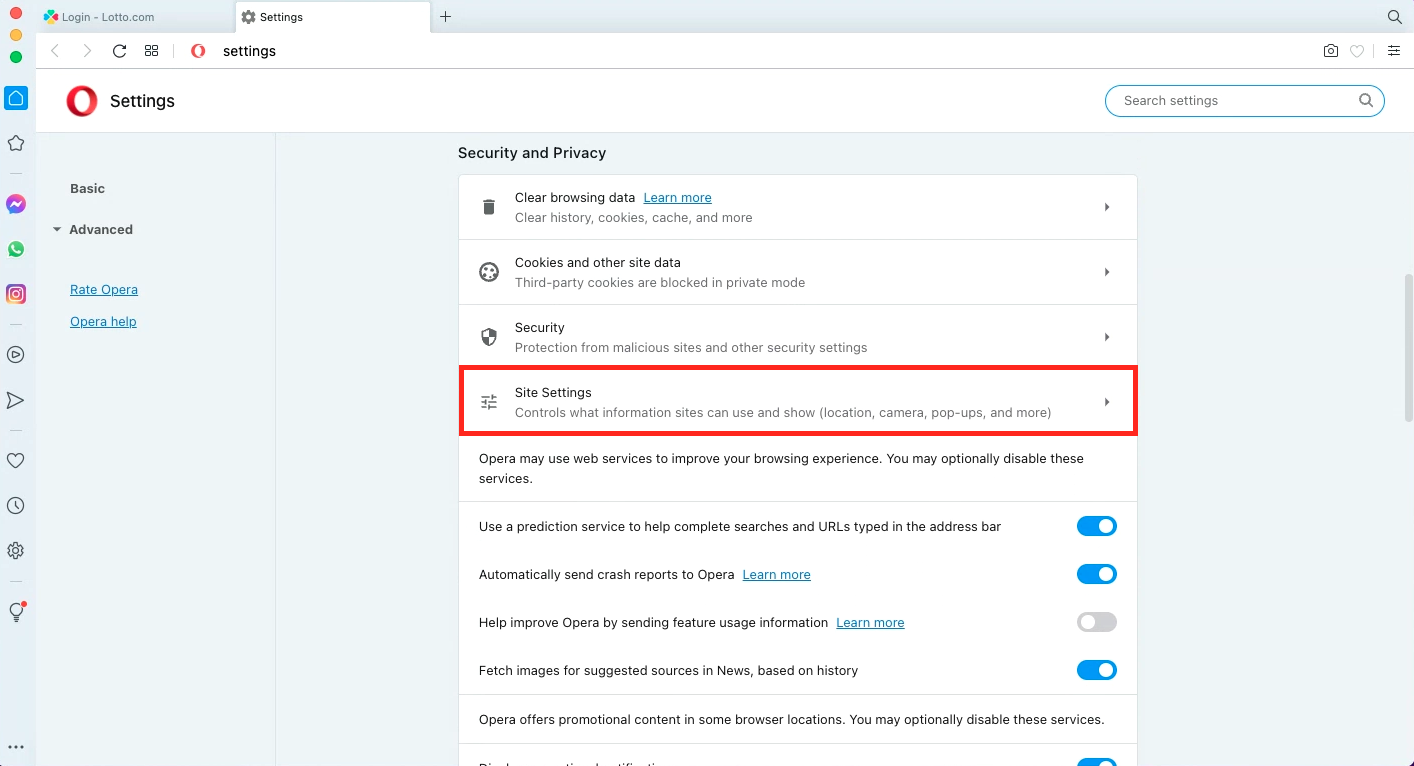This screenshot has width=1414, height=766.
Task: Open the tips lightbulb sidebar icon
Action: 16,612
